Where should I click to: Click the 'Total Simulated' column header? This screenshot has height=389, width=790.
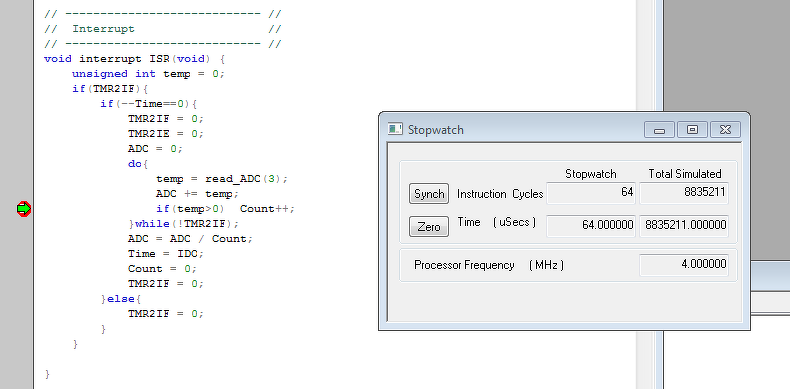coord(685,174)
